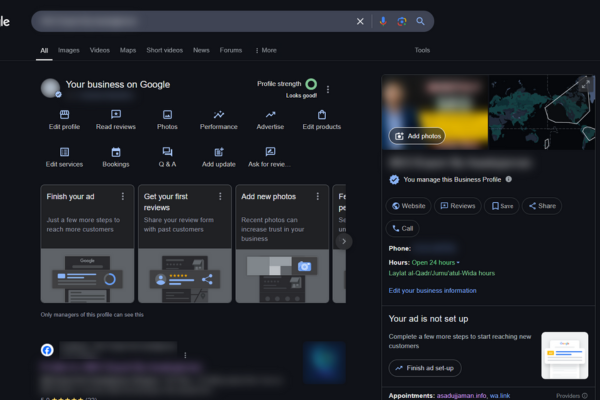Screen dimensions: 600x400
Task: Clear the search box with X icon
Action: click(x=360, y=21)
